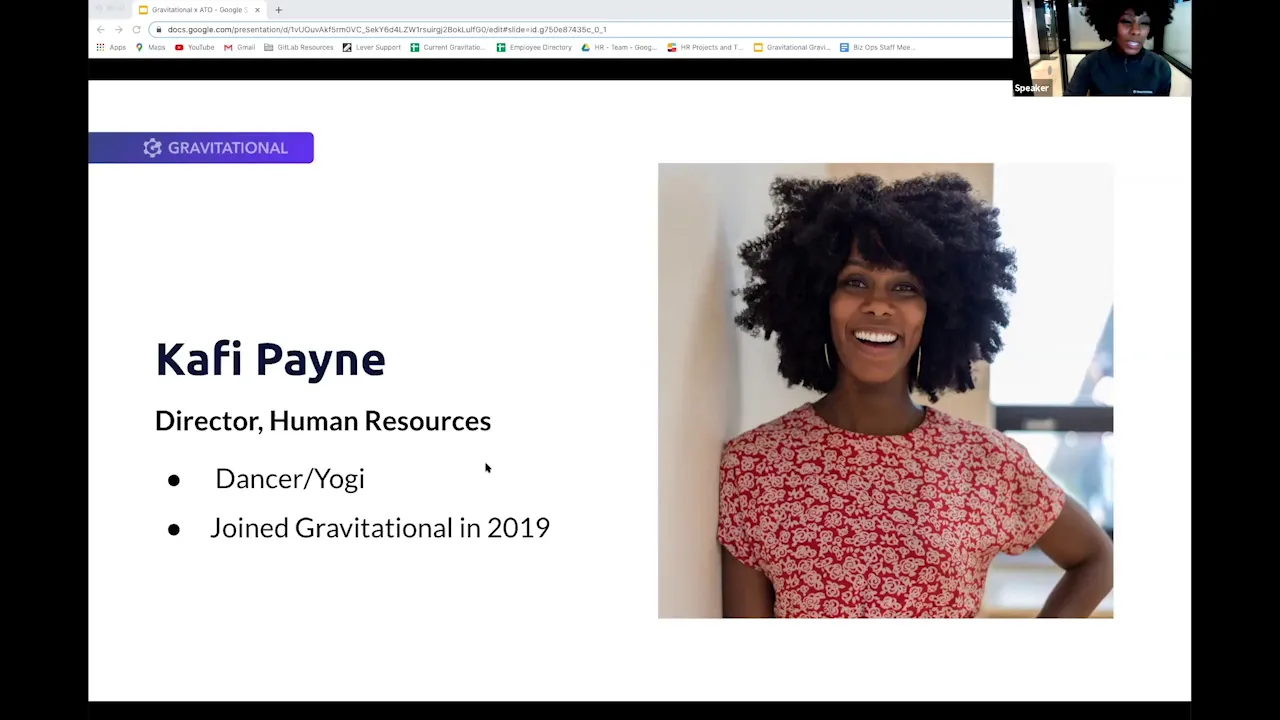The width and height of the screenshot is (1280, 720).
Task: Open the Biz Ops Staff Mee... bookmark
Action: tap(877, 47)
